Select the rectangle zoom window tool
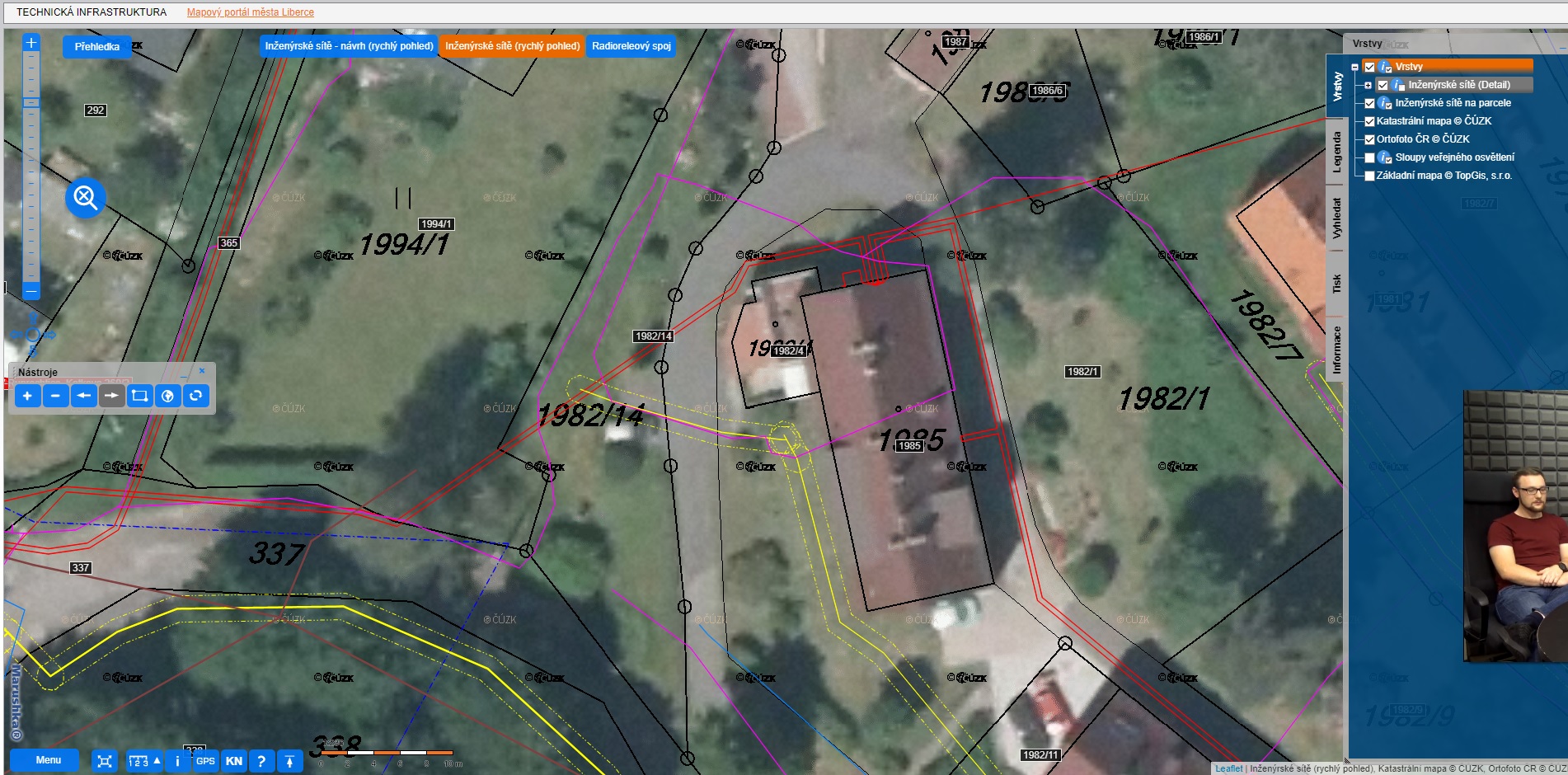Image resolution: width=1568 pixels, height=775 pixels. pos(139,396)
